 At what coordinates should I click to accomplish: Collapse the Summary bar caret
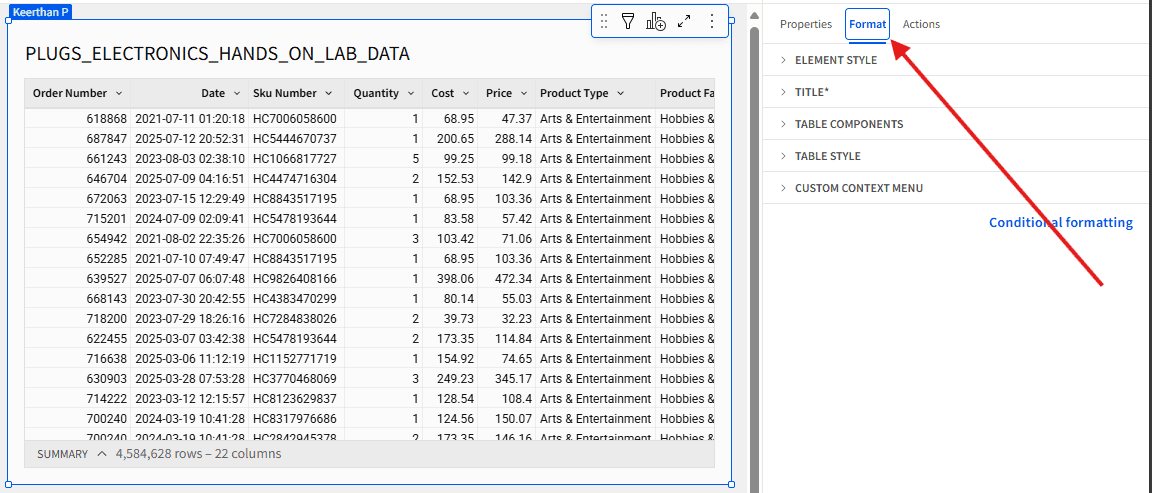tap(102, 454)
